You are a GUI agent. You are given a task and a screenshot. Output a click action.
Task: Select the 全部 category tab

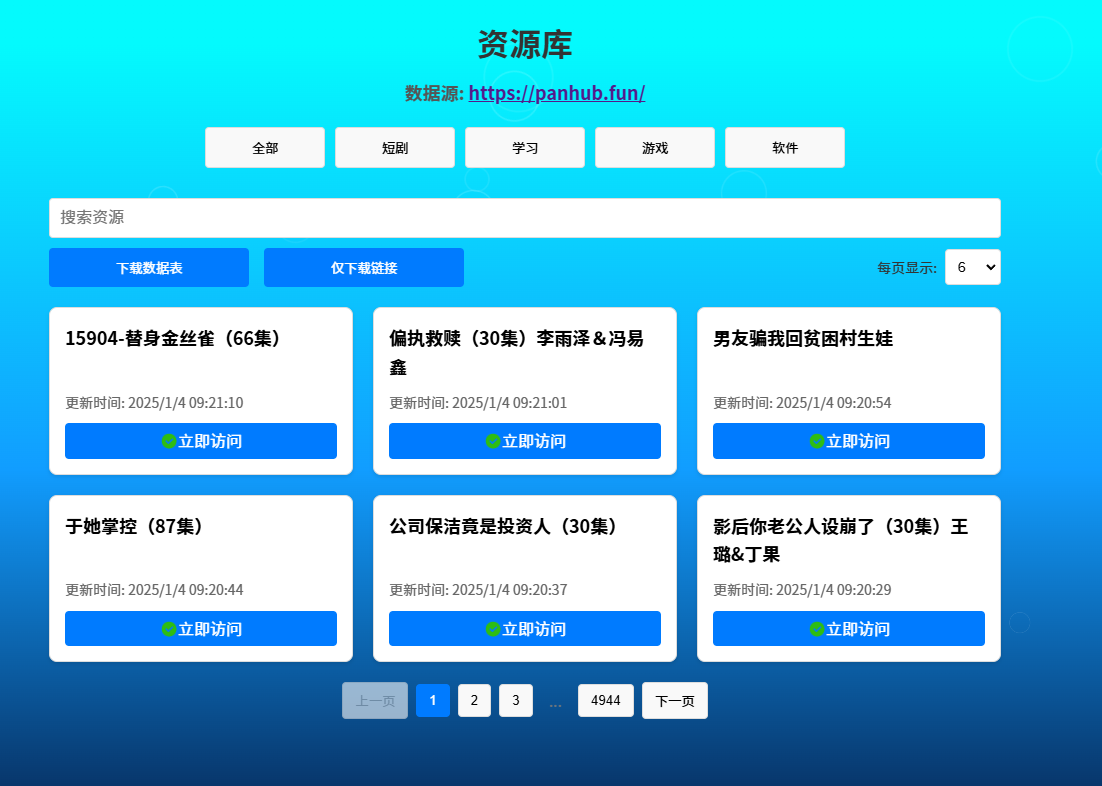tap(265, 148)
